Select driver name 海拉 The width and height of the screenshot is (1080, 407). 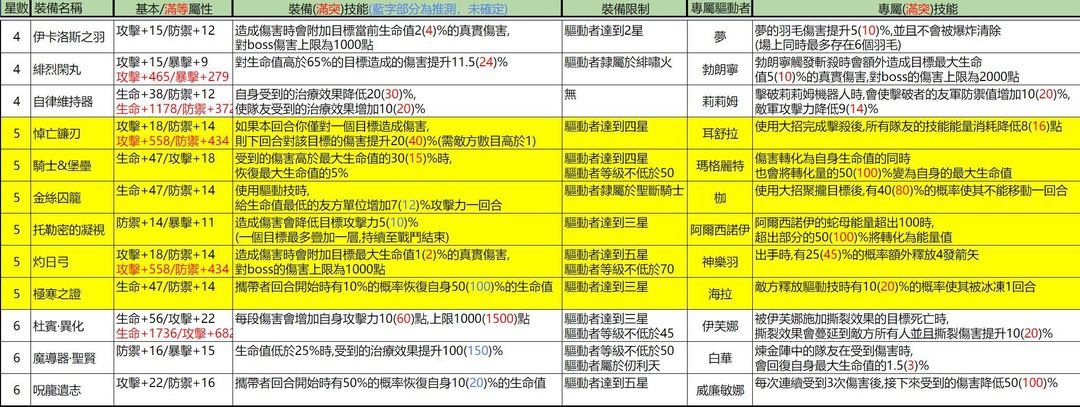pos(720,294)
